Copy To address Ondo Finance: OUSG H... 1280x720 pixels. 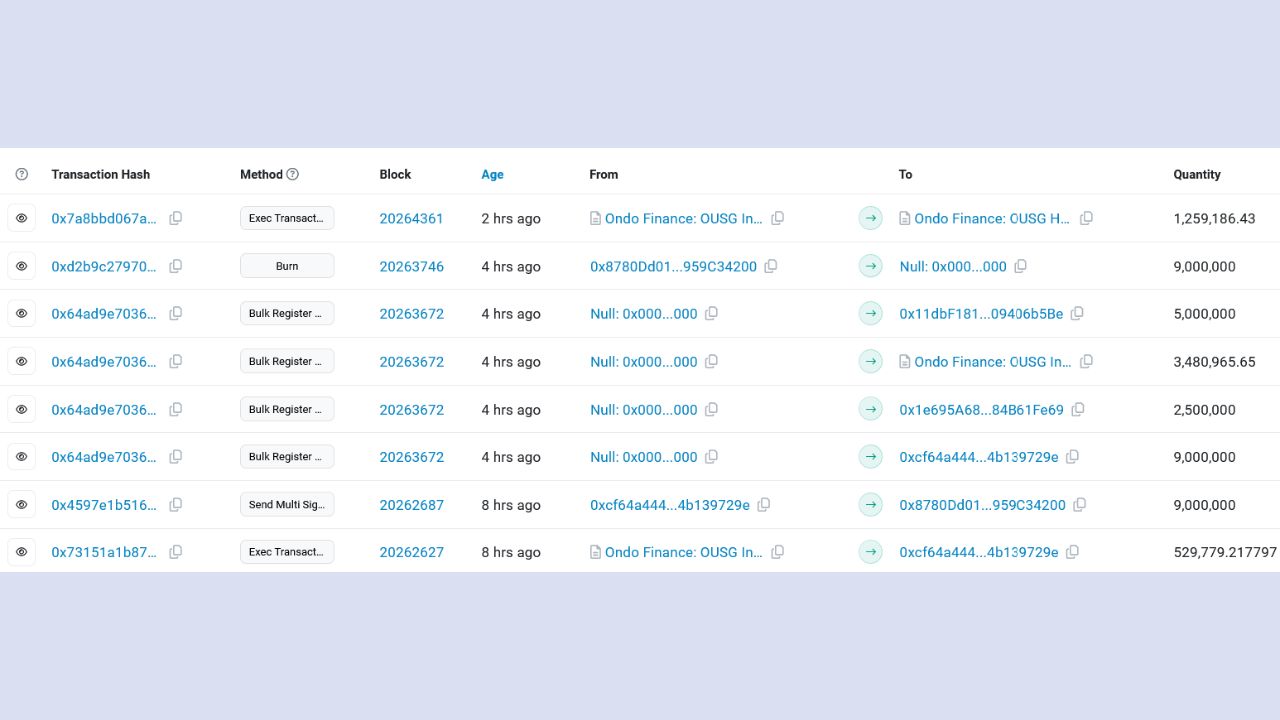1087,218
